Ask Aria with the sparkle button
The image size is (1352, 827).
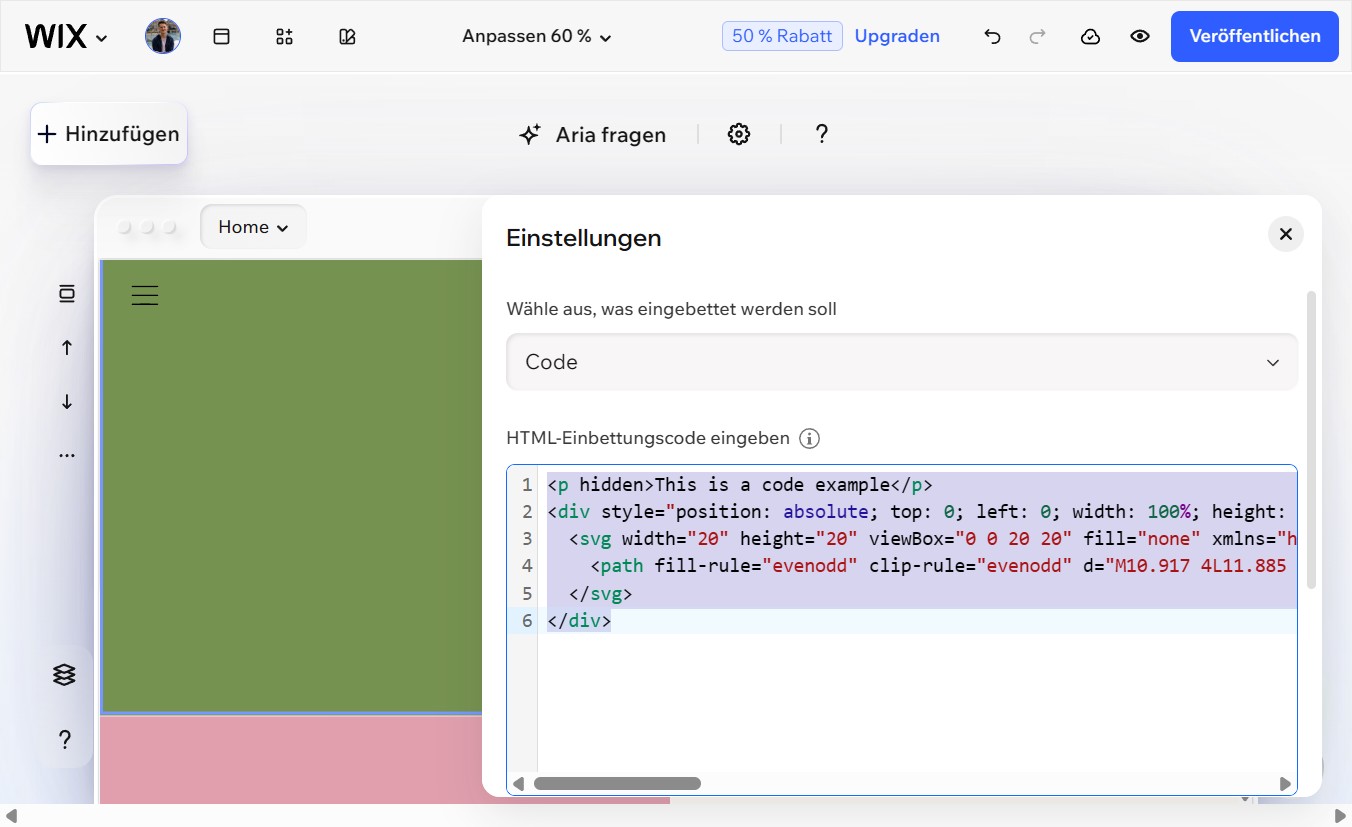[592, 134]
